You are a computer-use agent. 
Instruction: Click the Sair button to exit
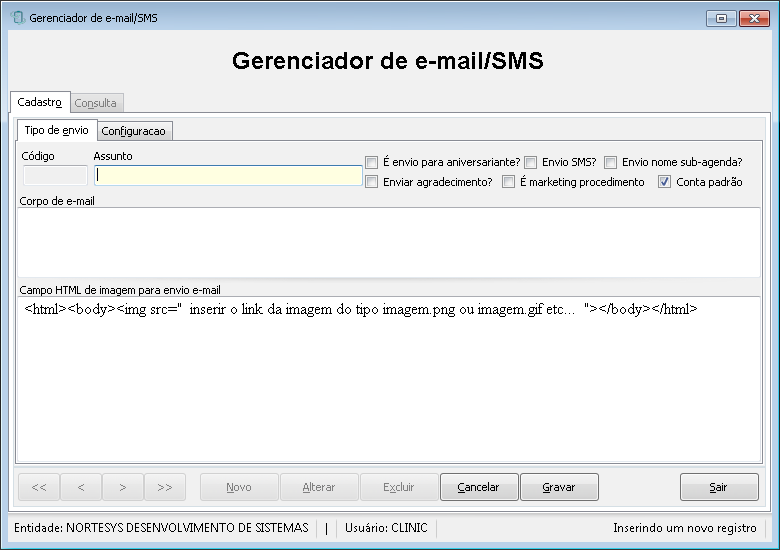pos(719,487)
